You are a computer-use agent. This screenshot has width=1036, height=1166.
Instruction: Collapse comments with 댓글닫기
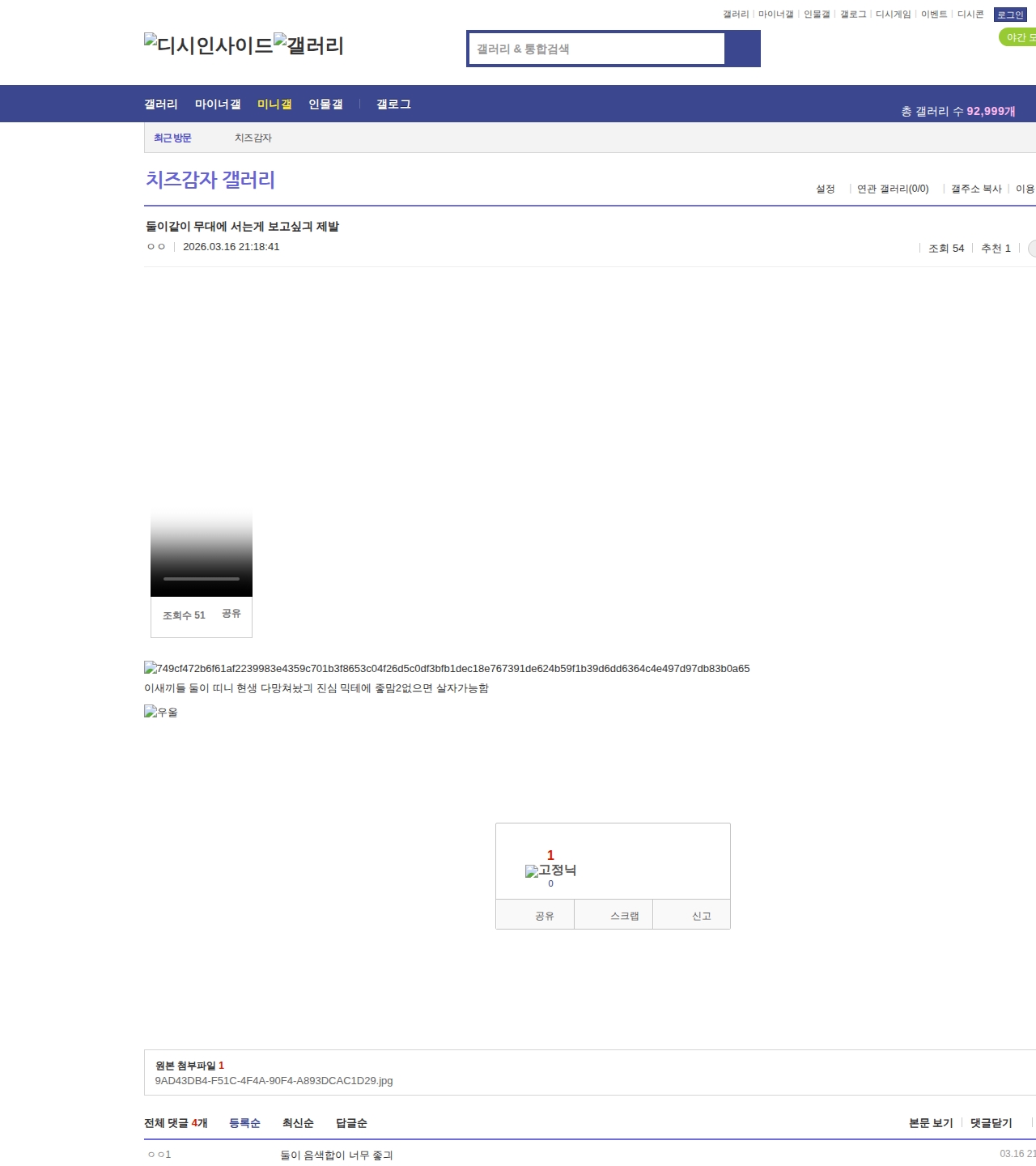(991, 1123)
